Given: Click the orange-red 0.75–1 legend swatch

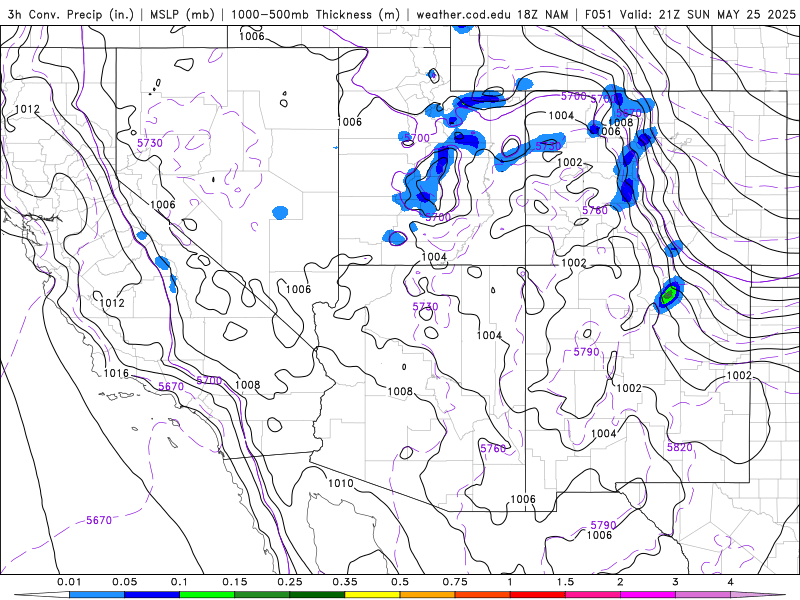Looking at the screenshot, I should [x=483, y=595].
